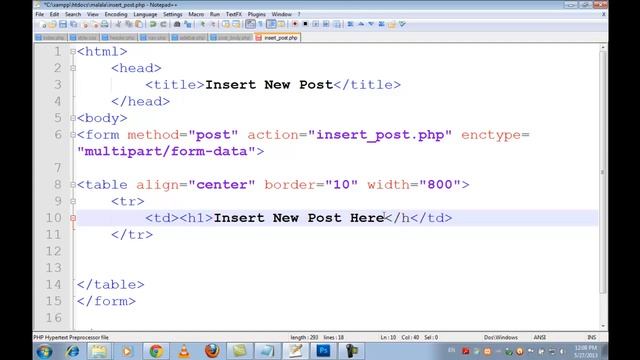Image resolution: width=640 pixels, height=360 pixels.
Task: Run macro multiple times icon
Action: tap(326, 24)
